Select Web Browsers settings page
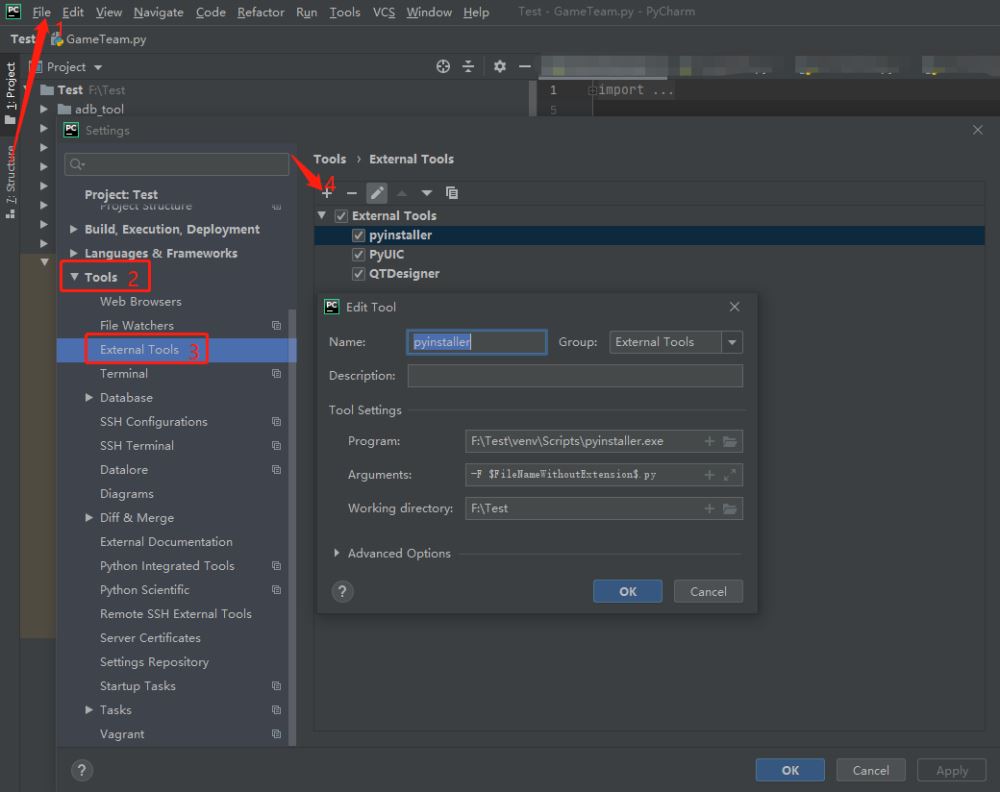1000x792 pixels. [x=140, y=302]
